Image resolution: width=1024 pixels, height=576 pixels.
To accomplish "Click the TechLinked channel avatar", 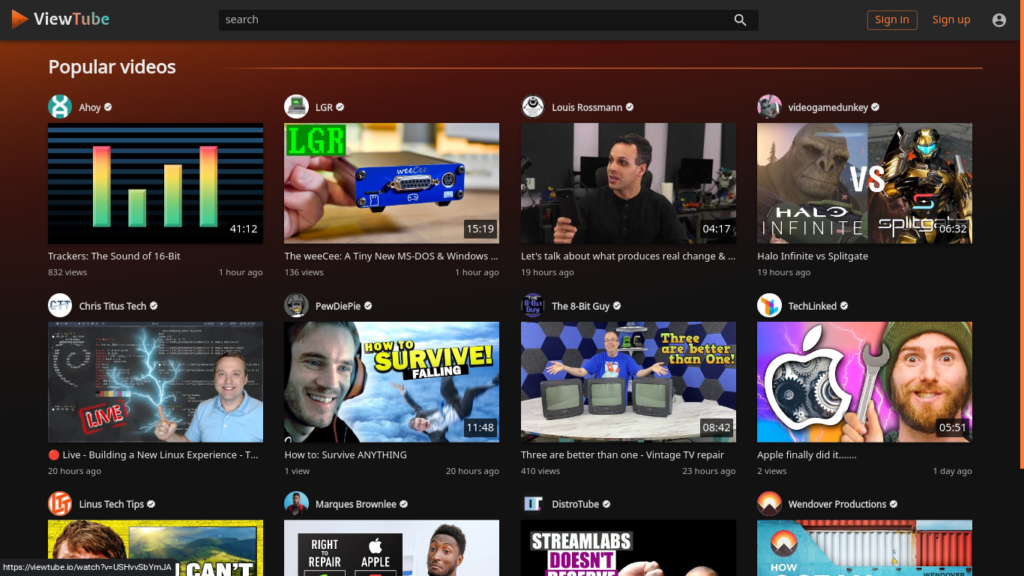I will coord(769,306).
